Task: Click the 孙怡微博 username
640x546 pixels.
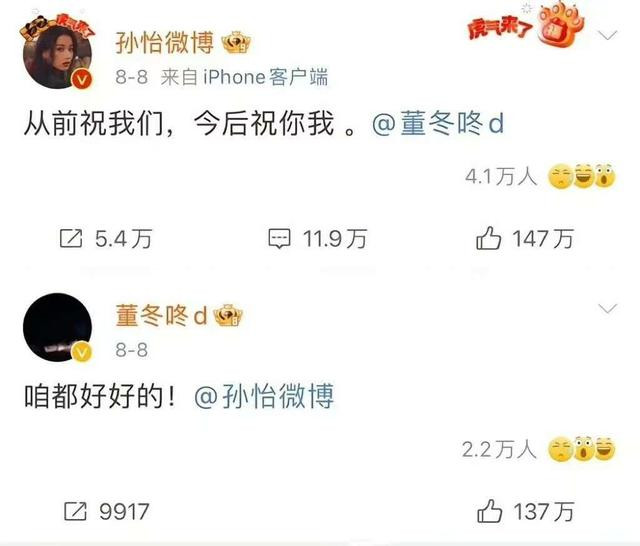Action: coord(164,43)
